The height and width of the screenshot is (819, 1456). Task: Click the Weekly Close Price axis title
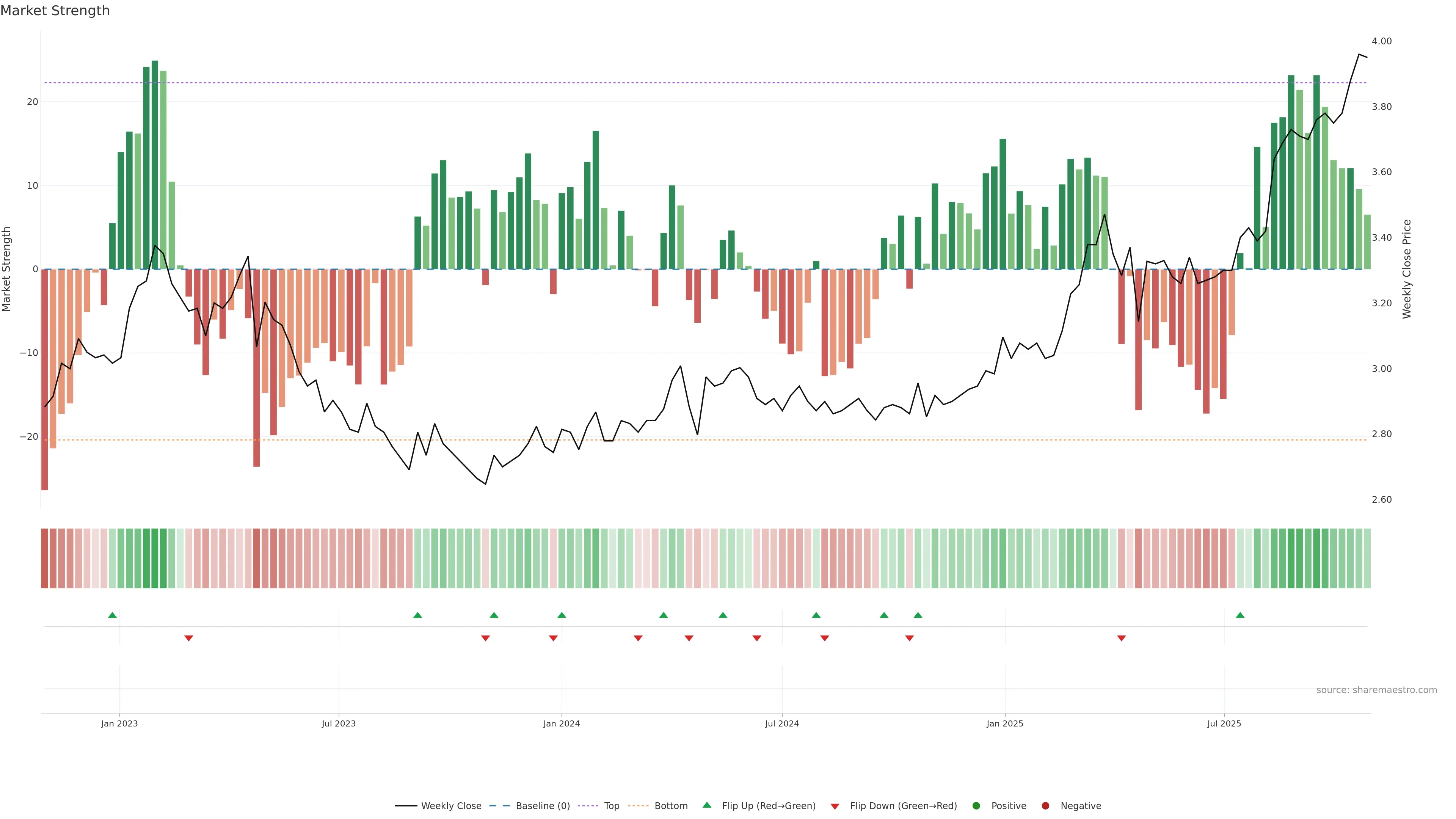[1407, 269]
